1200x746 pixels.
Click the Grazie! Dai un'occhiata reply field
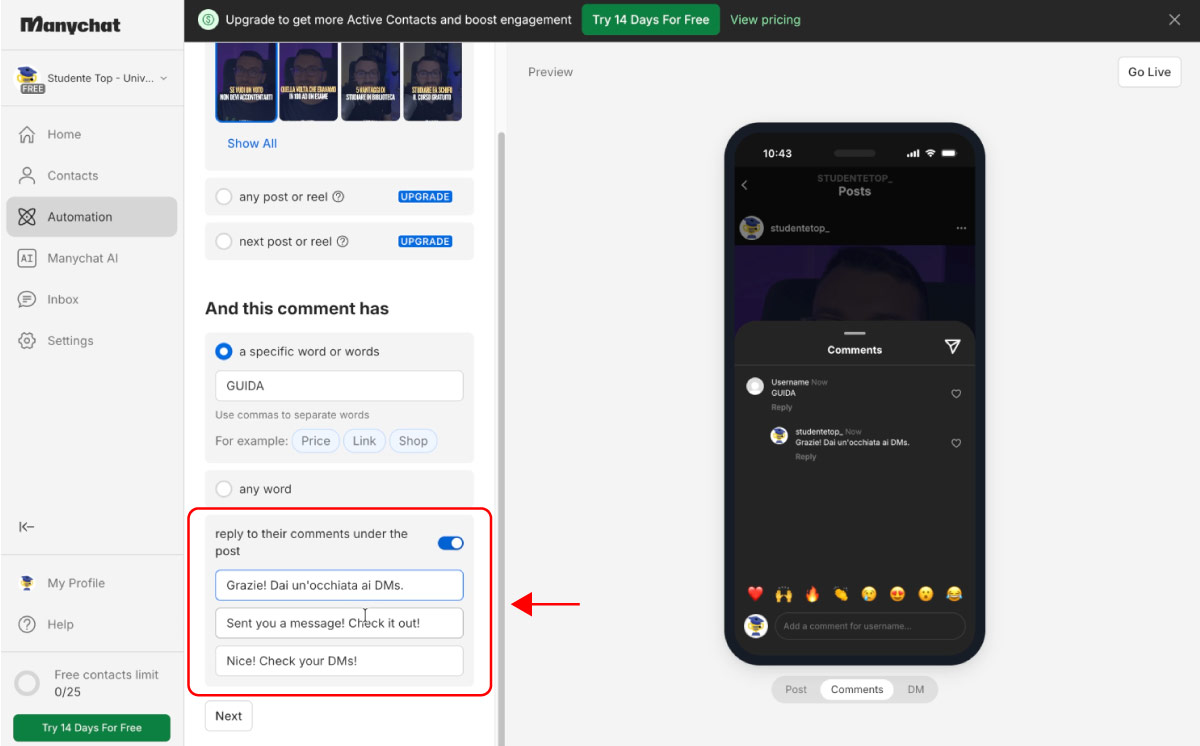click(x=339, y=585)
